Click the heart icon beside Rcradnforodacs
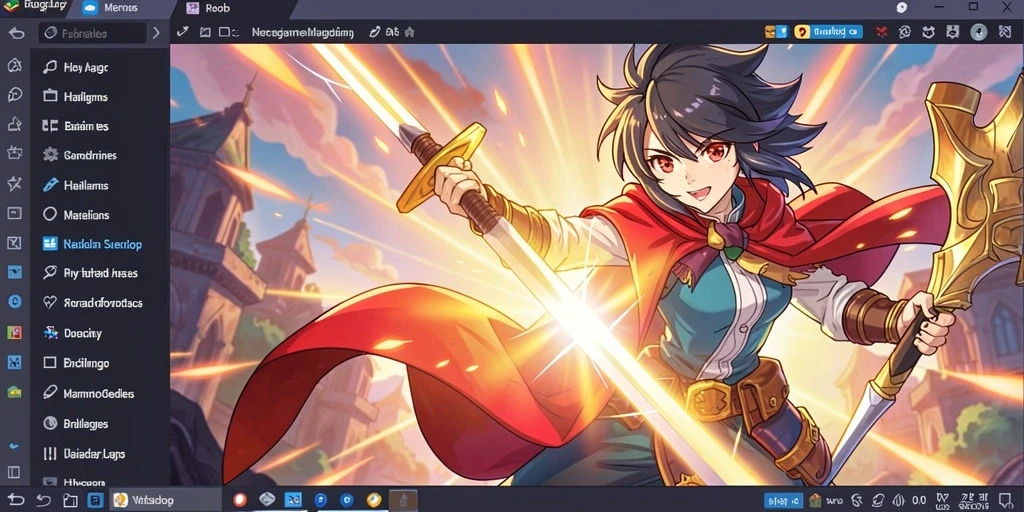 50,302
